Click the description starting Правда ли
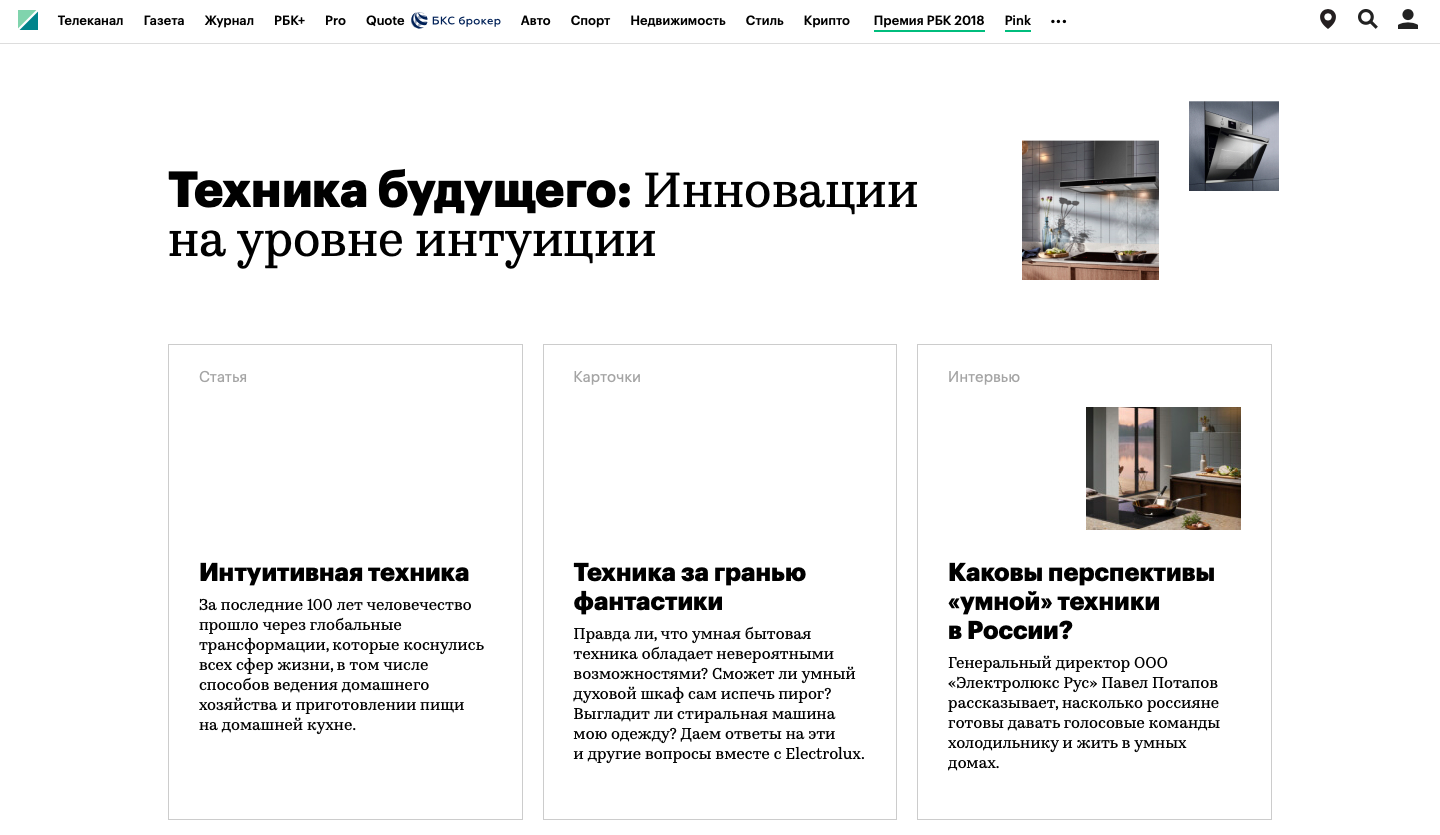This screenshot has width=1440, height=835. click(x=719, y=694)
